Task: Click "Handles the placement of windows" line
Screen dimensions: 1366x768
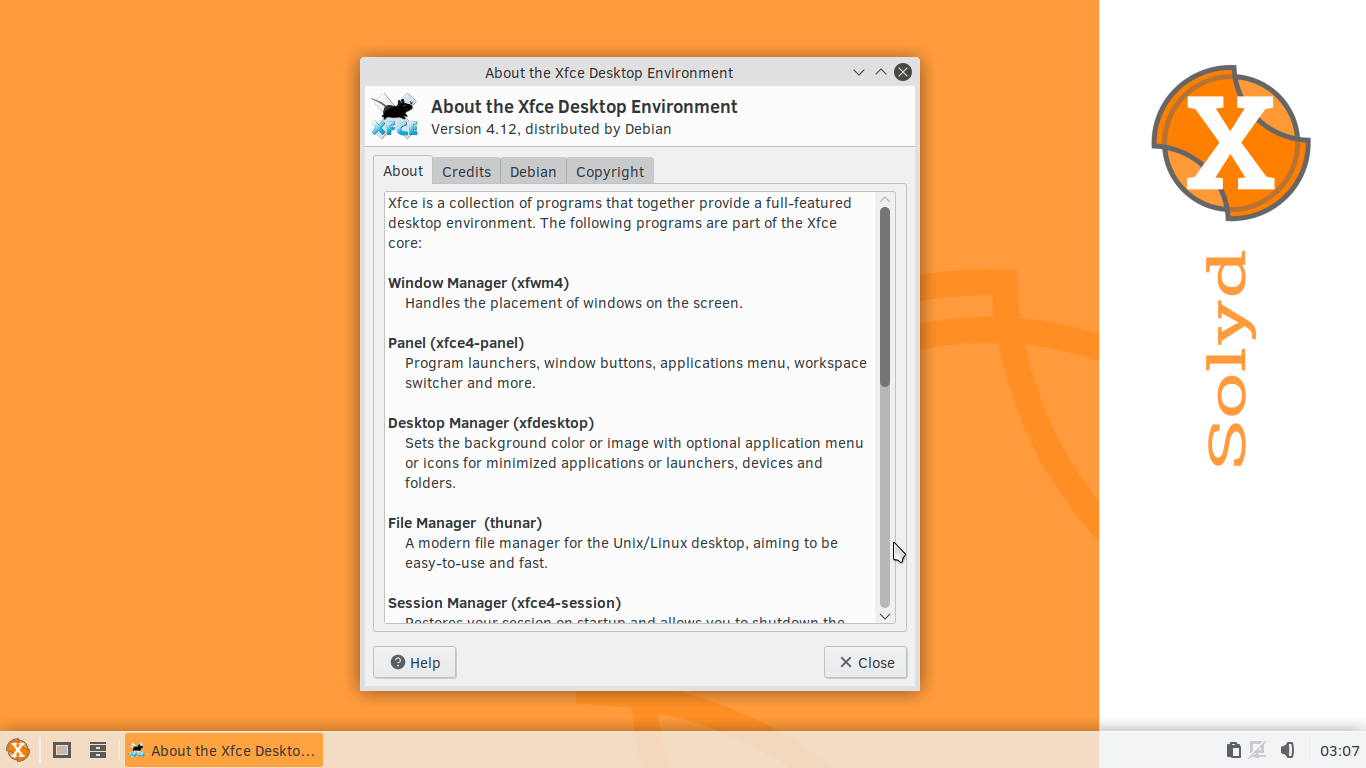Action: coord(574,303)
